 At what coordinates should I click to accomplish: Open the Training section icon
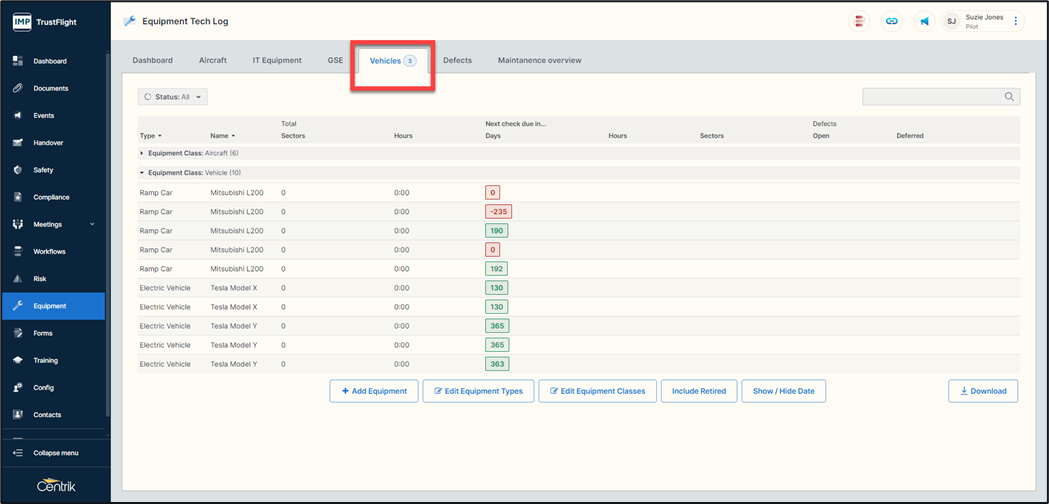click(x=18, y=360)
